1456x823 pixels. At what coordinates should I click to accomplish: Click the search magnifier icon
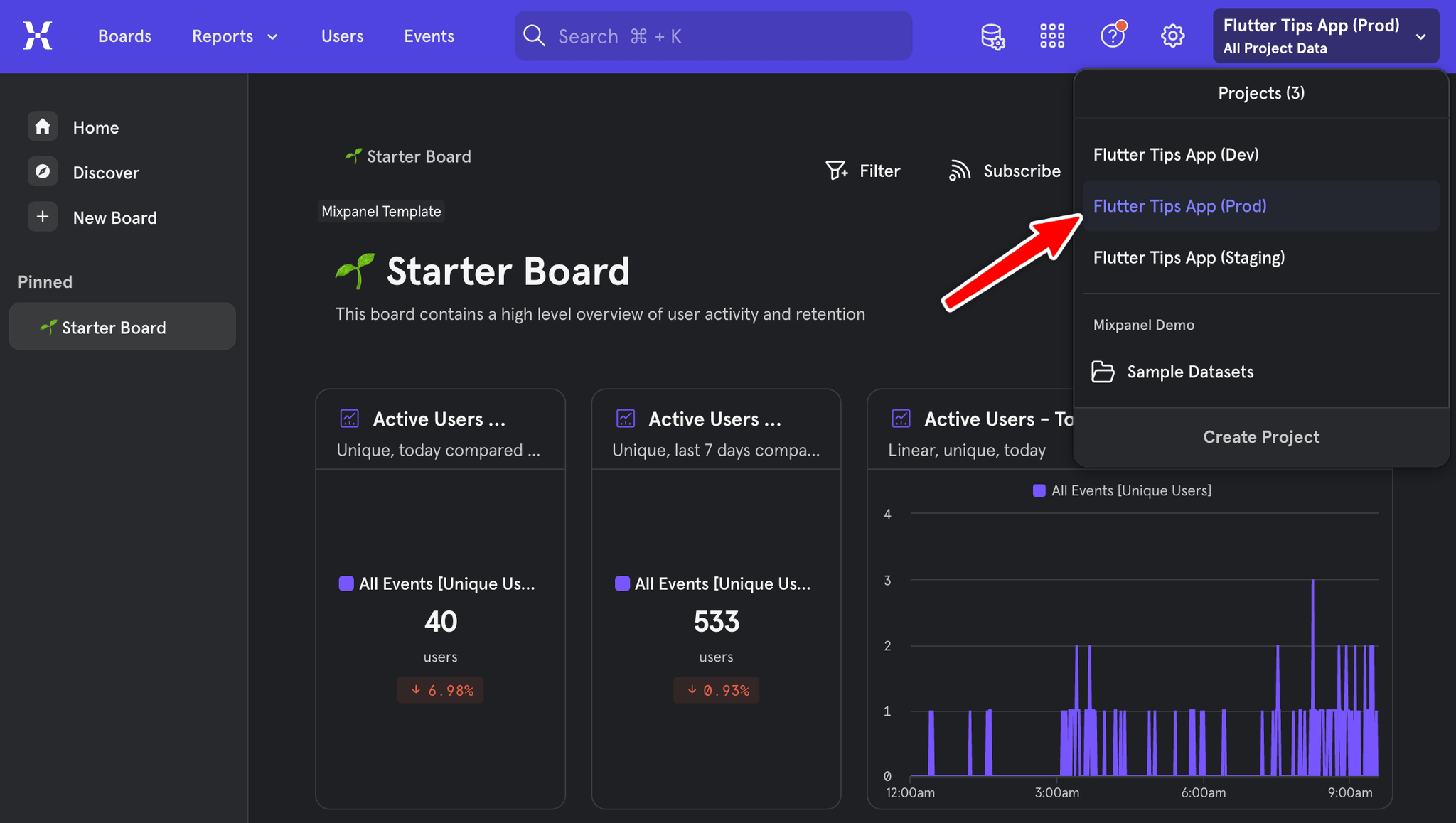coord(534,36)
